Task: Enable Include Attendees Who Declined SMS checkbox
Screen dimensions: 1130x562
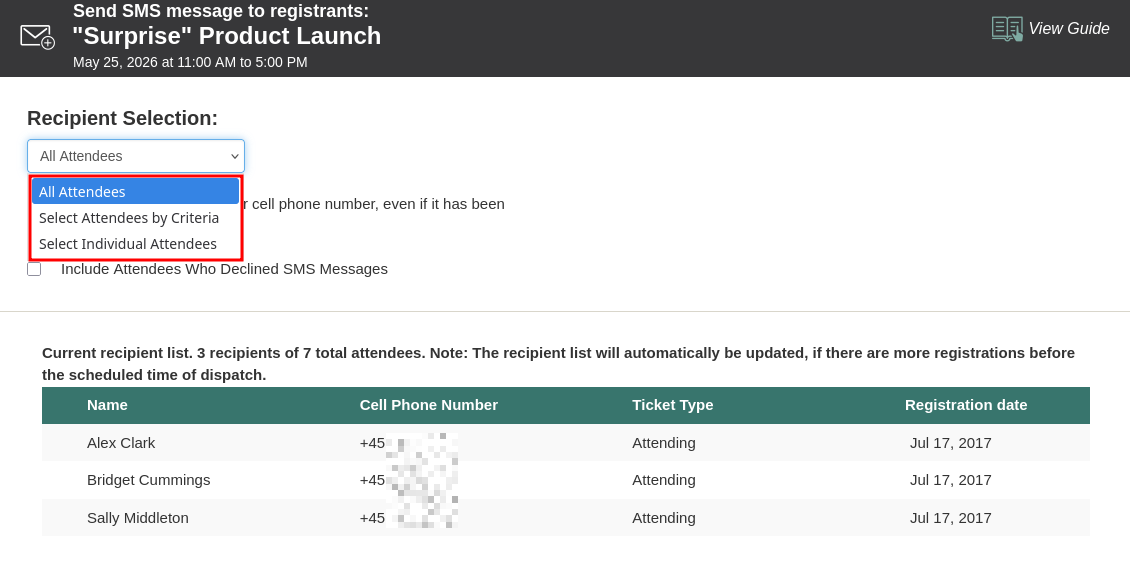Action: 34,269
